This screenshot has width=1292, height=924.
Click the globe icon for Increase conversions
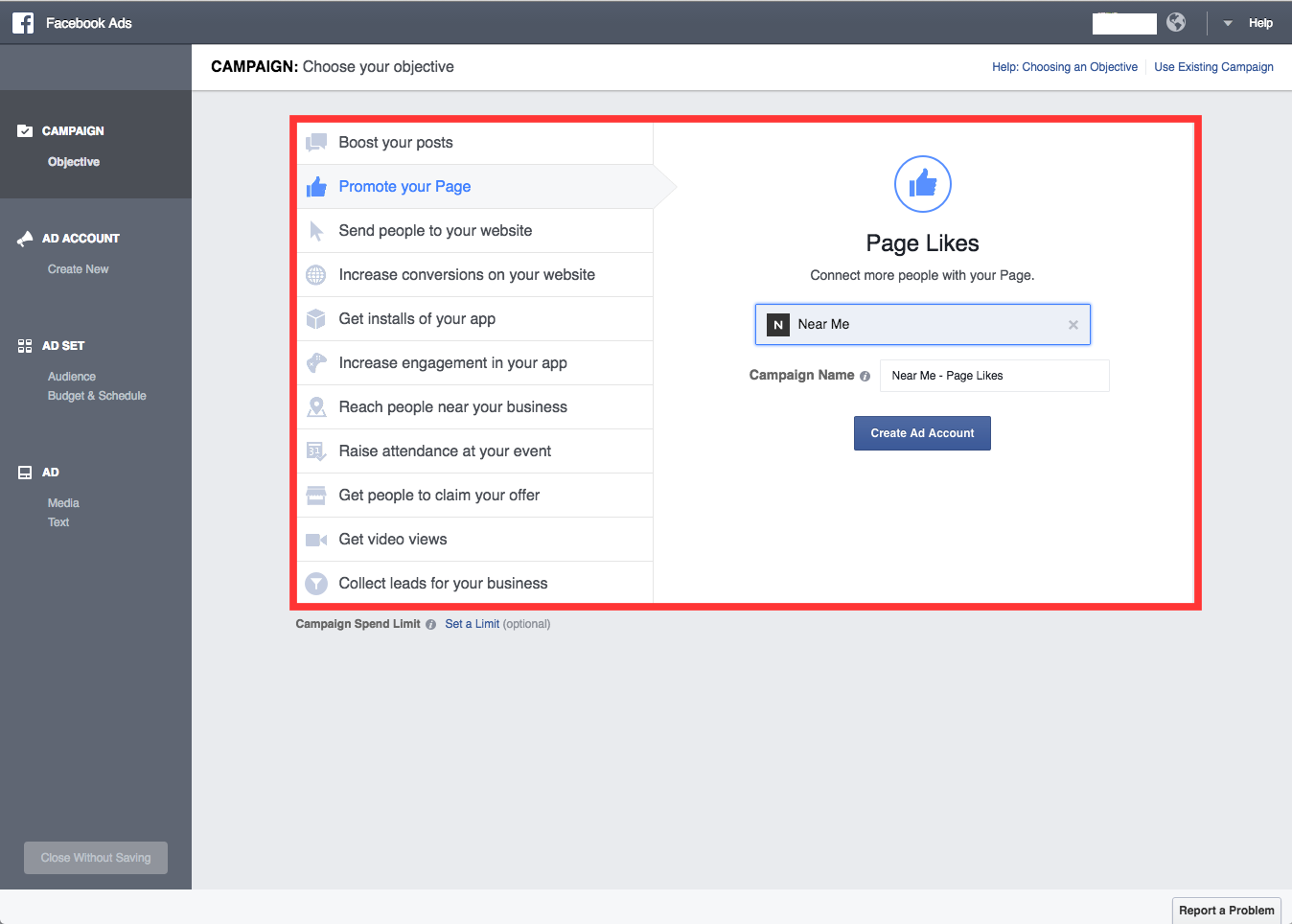[x=316, y=275]
